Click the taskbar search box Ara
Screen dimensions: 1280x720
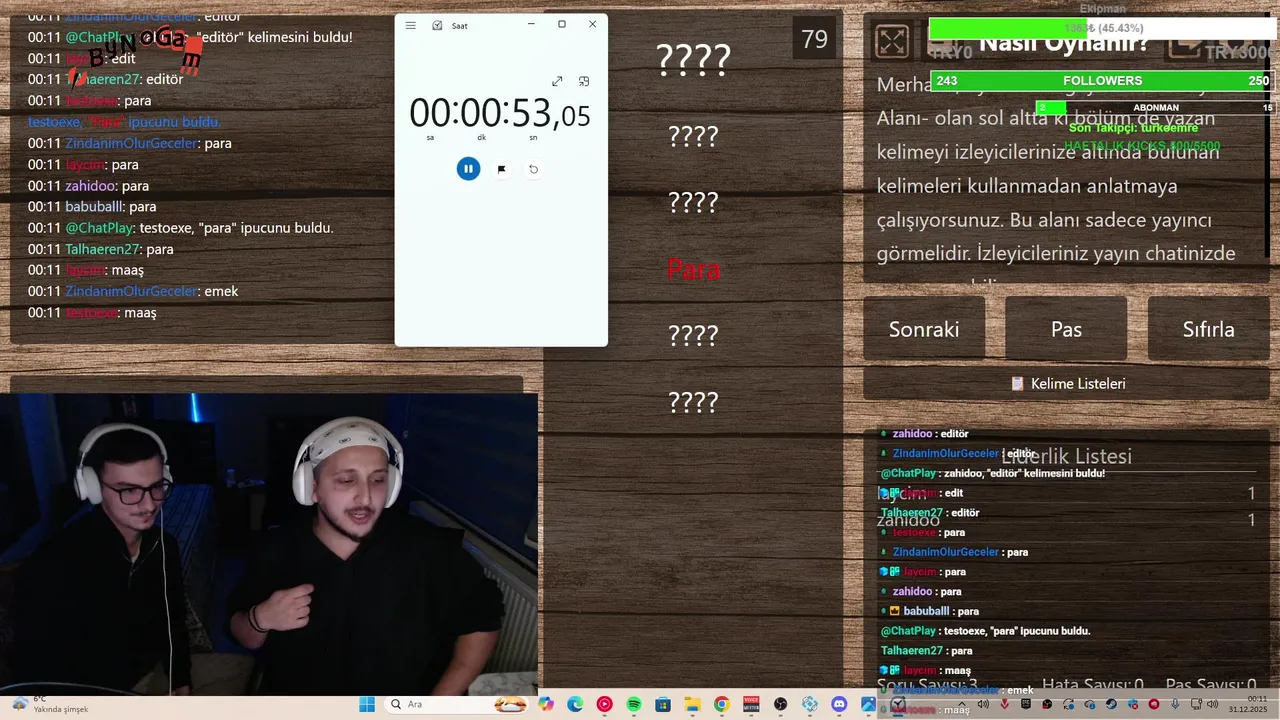click(x=456, y=705)
